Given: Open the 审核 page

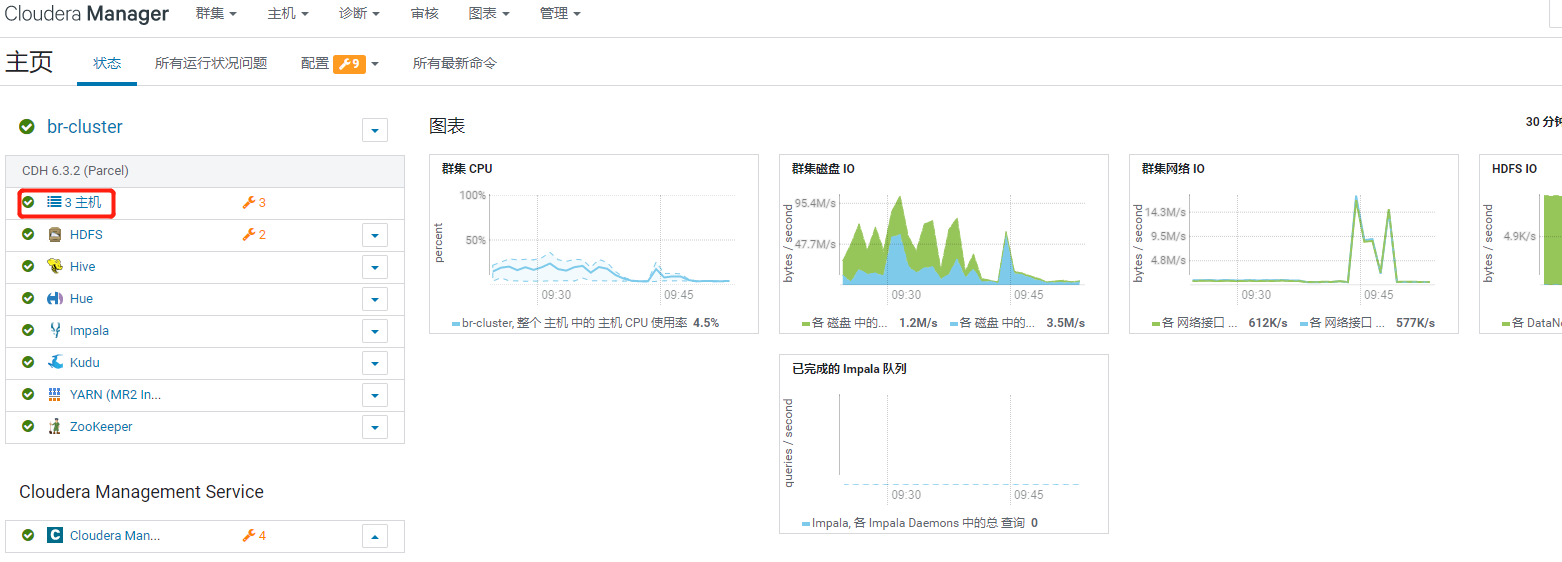Looking at the screenshot, I should pos(424,14).
